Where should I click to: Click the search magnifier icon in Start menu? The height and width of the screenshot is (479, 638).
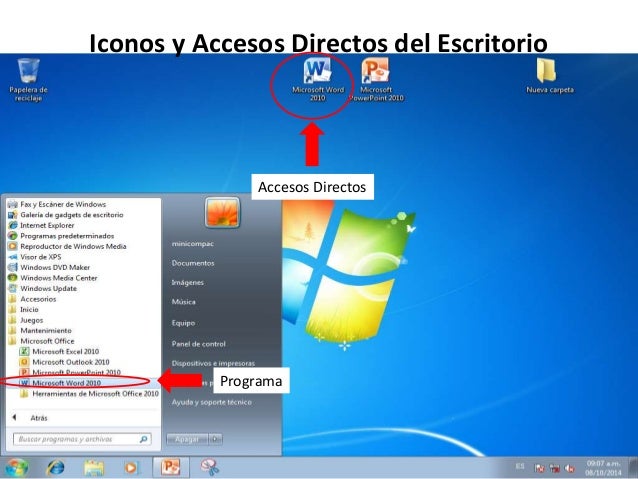(x=144, y=439)
